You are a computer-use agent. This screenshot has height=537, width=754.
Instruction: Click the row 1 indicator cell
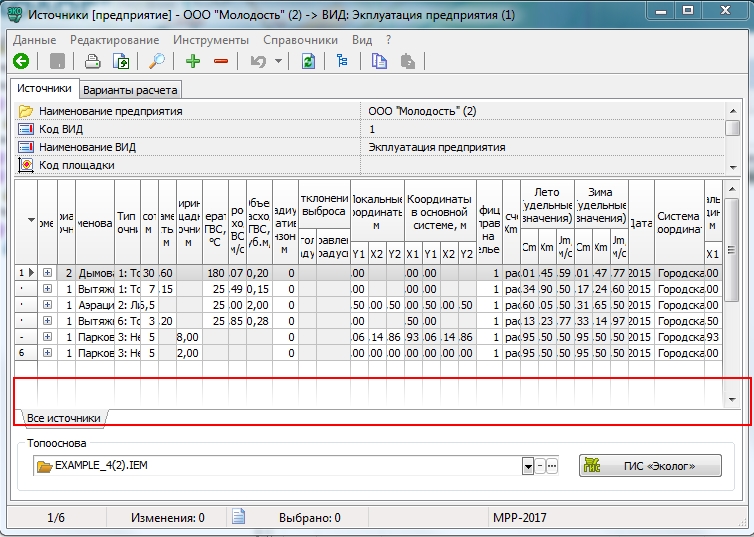26,273
